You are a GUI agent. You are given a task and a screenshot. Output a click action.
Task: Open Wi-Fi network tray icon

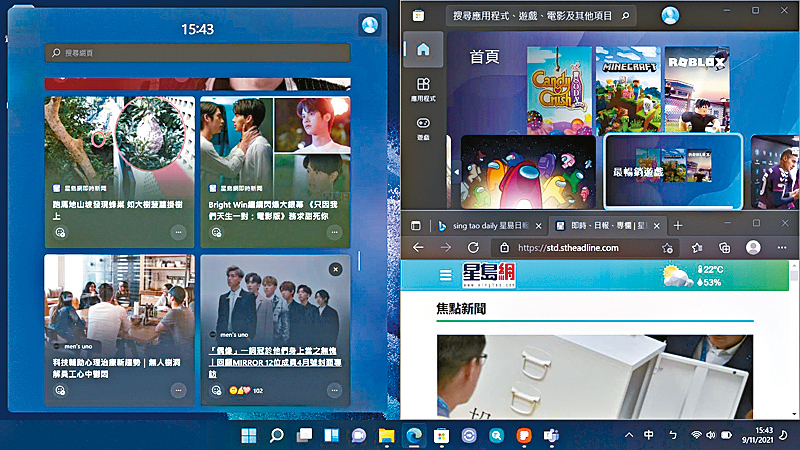(696, 435)
